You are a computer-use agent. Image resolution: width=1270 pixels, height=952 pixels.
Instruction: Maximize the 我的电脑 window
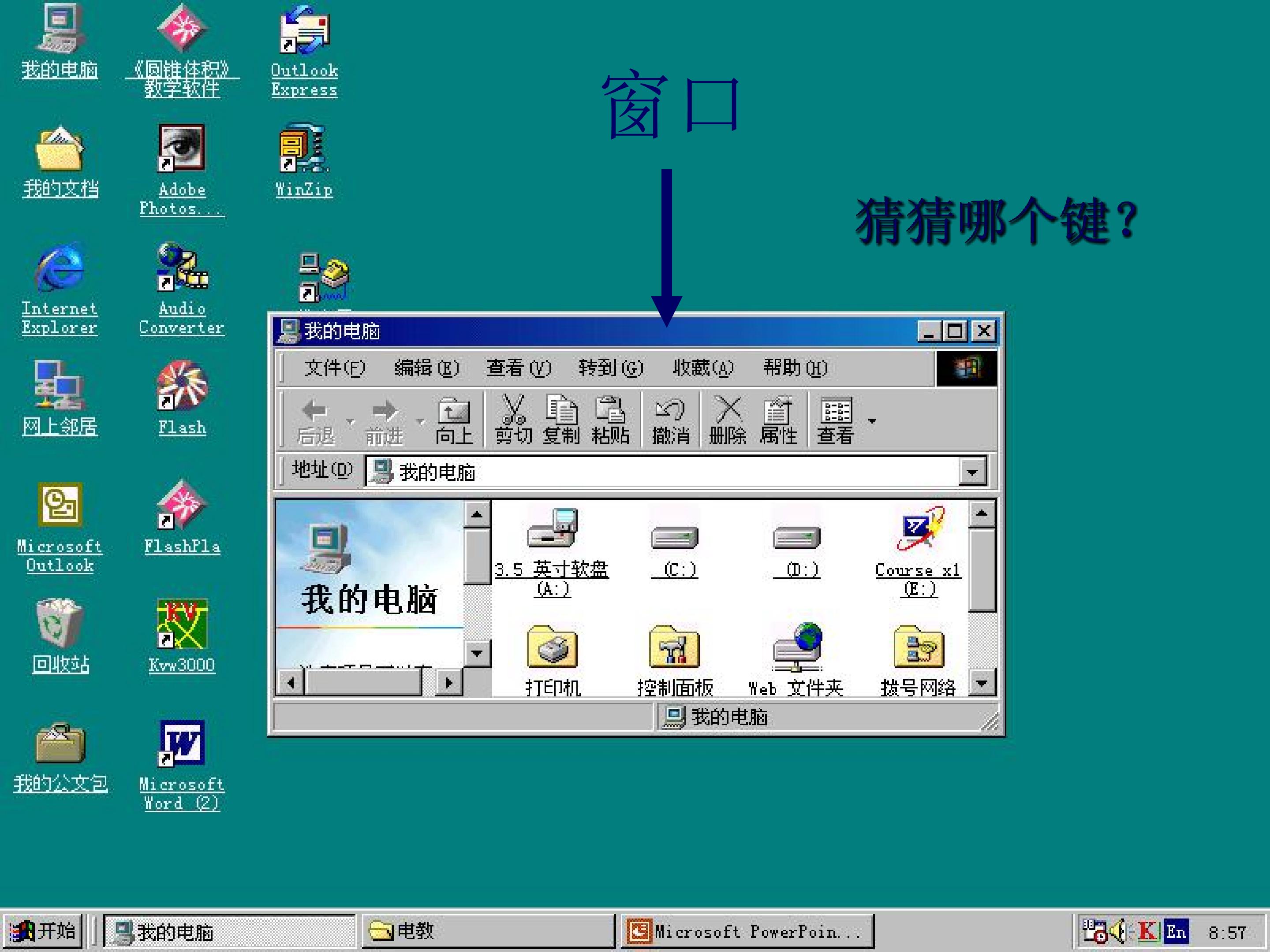[954, 331]
